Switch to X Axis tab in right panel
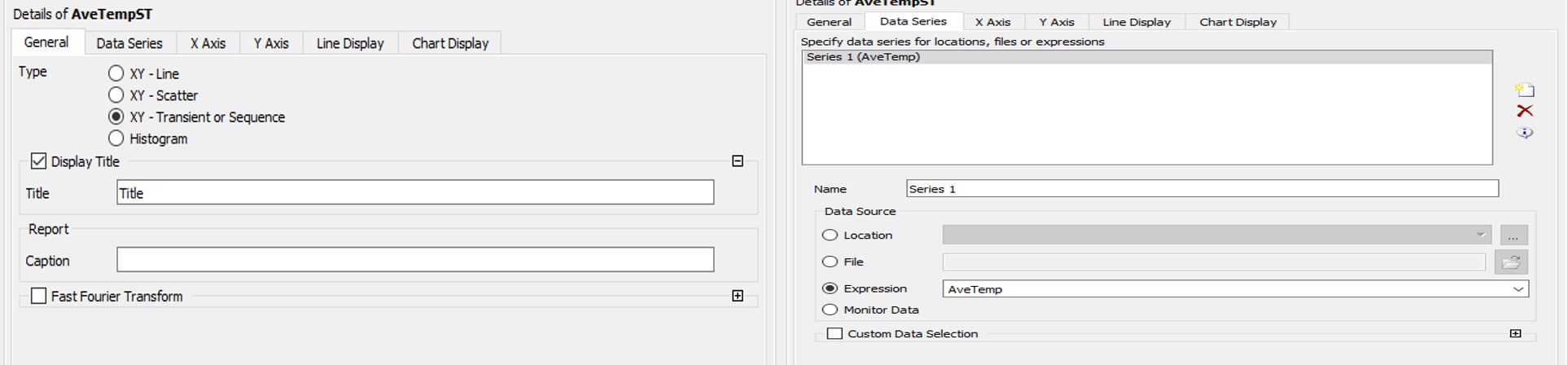 [993, 22]
